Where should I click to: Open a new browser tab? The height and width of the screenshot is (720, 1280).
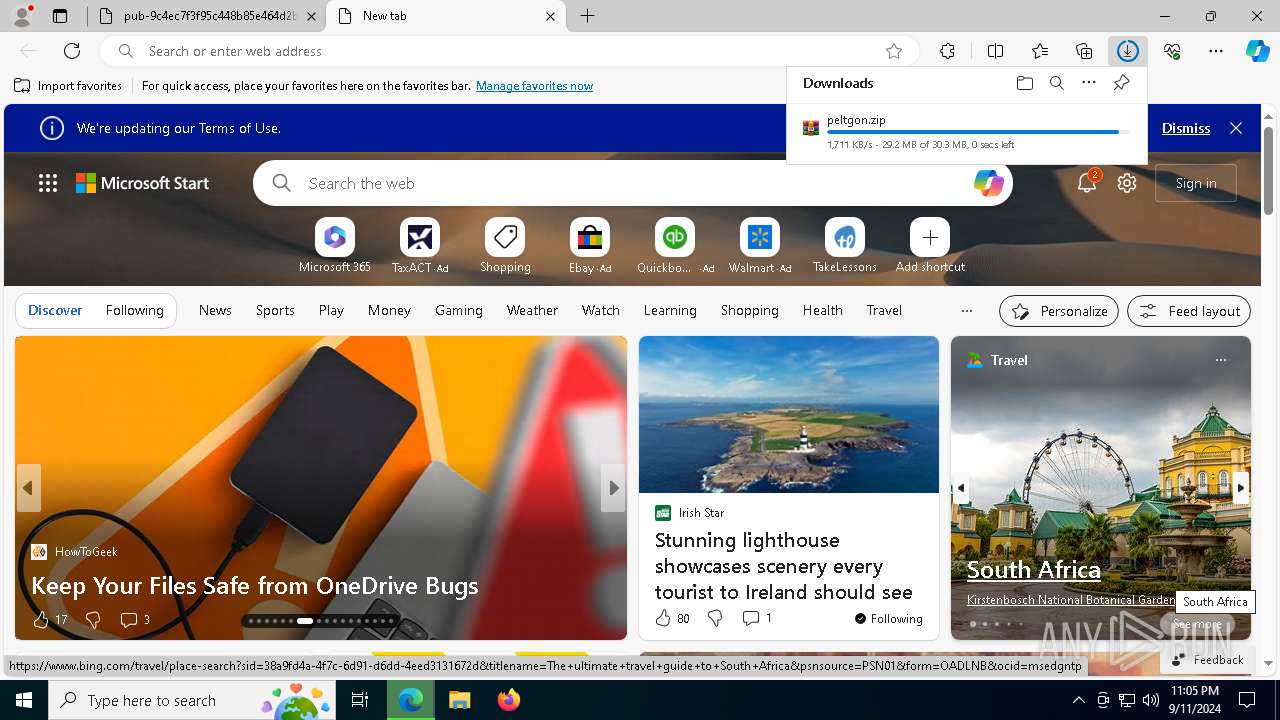(x=588, y=16)
